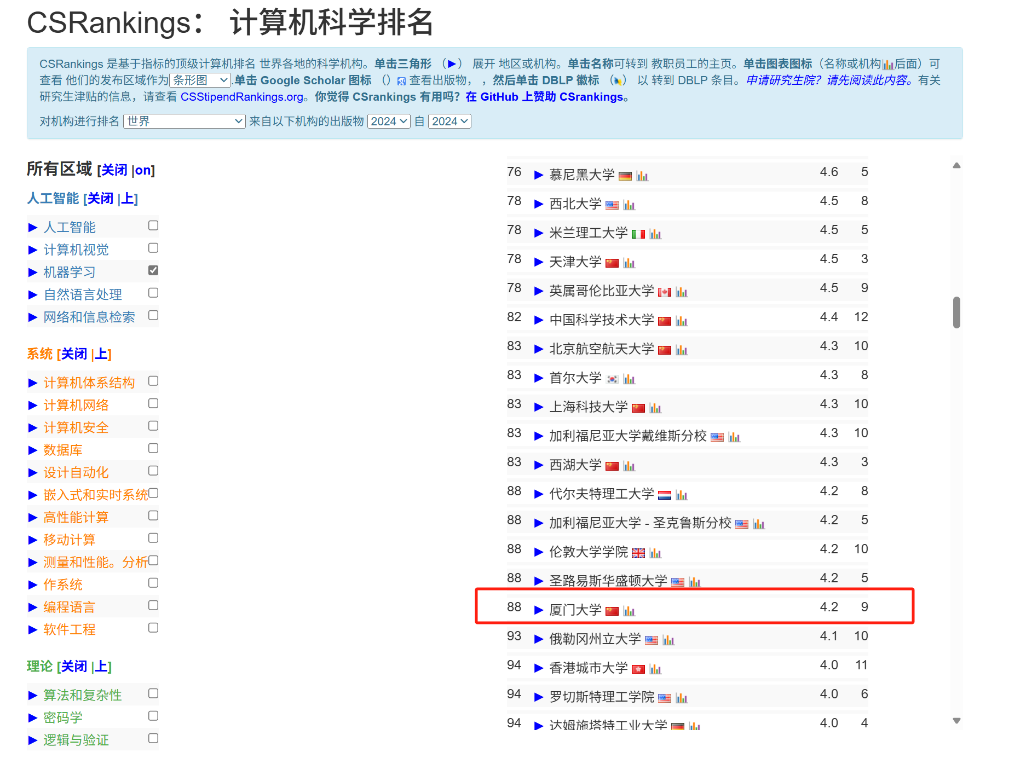
Task: Click the bar chart icon next to 厦门大学
Action: [629, 610]
